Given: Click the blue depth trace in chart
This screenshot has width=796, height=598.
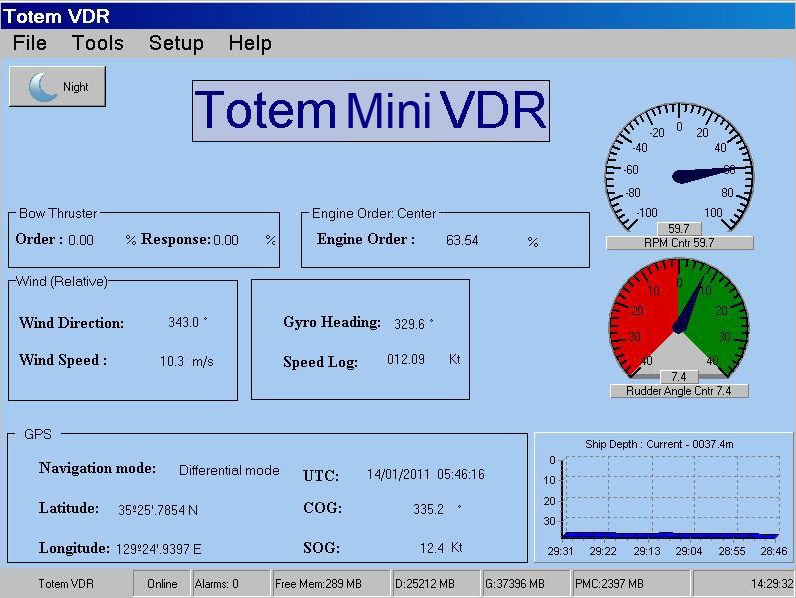Looking at the screenshot, I should pyautogui.click(x=670, y=535).
